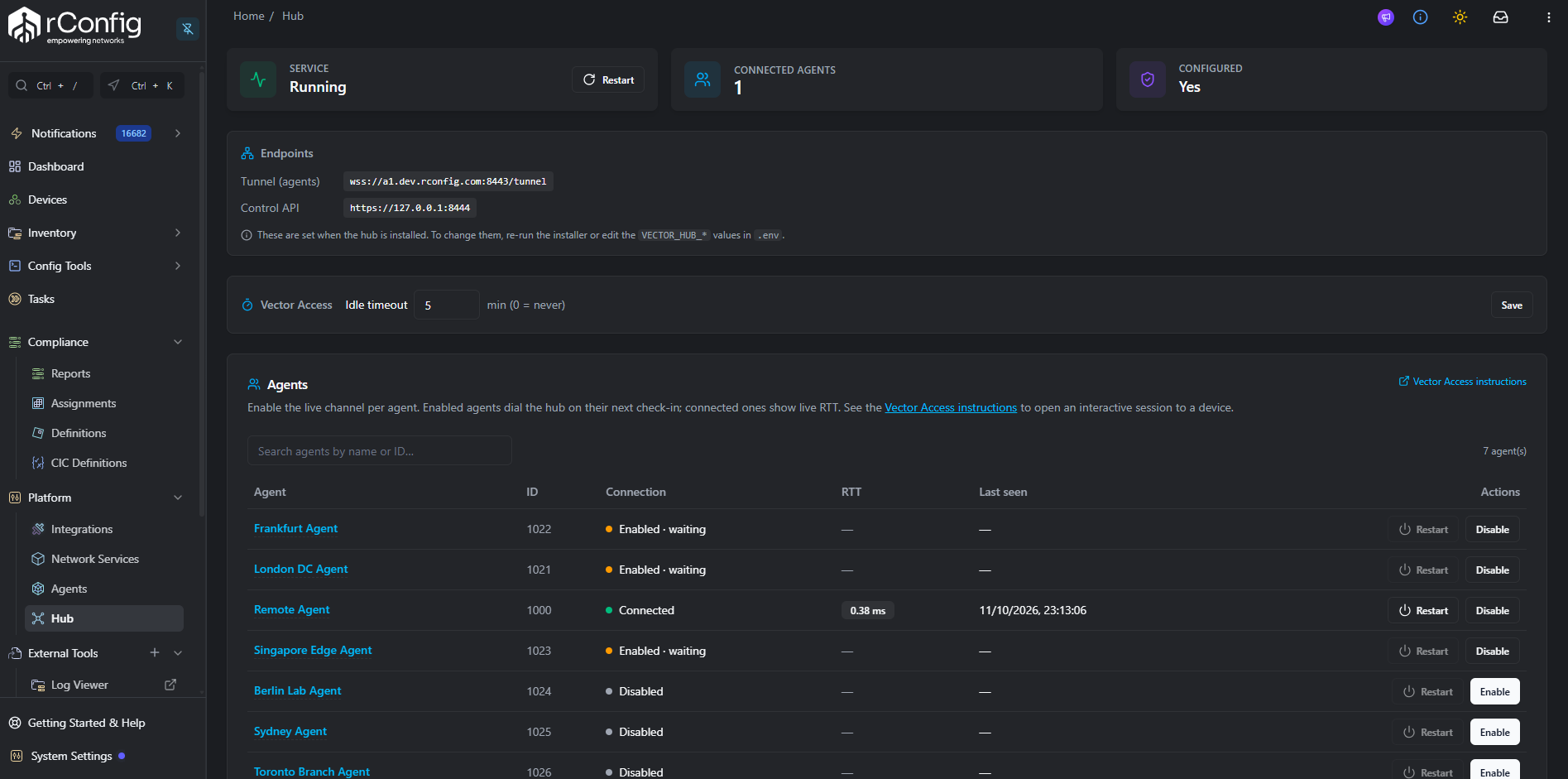Add an external tool with plus icon
This screenshot has height=779, width=1568.
[x=155, y=652]
